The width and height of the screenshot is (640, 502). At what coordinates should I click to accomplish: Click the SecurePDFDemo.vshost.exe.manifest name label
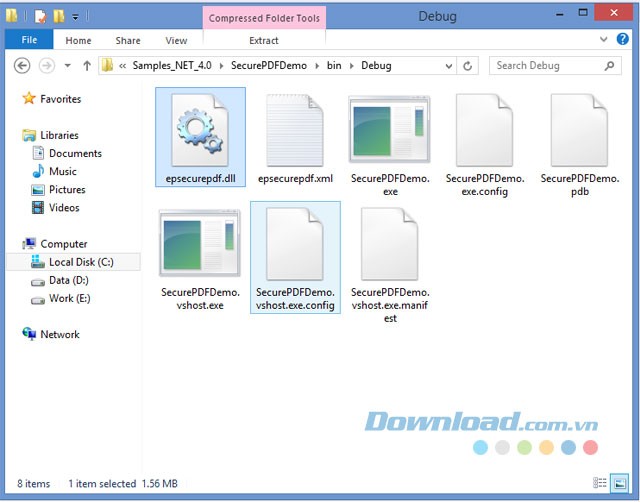(x=390, y=305)
